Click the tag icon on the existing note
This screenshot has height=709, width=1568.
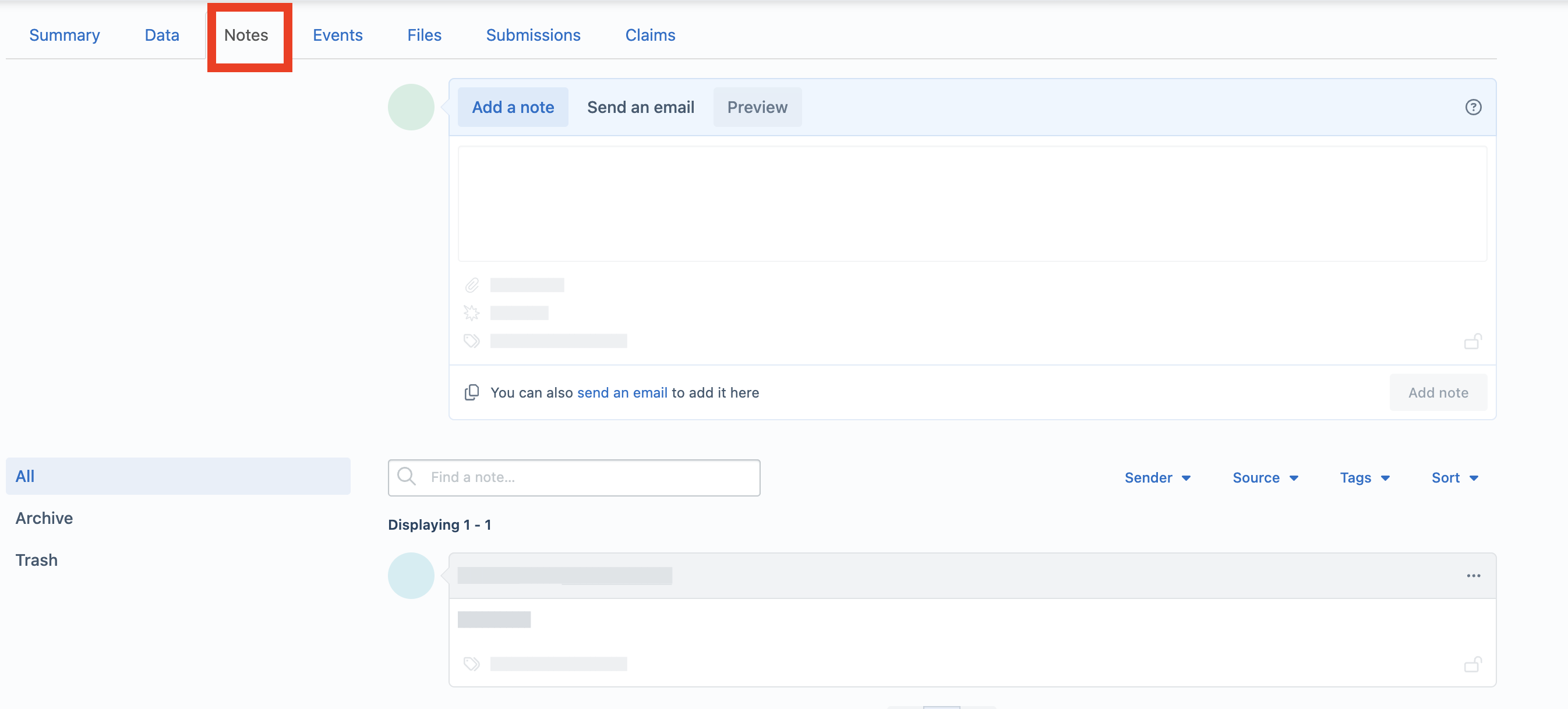(x=472, y=663)
